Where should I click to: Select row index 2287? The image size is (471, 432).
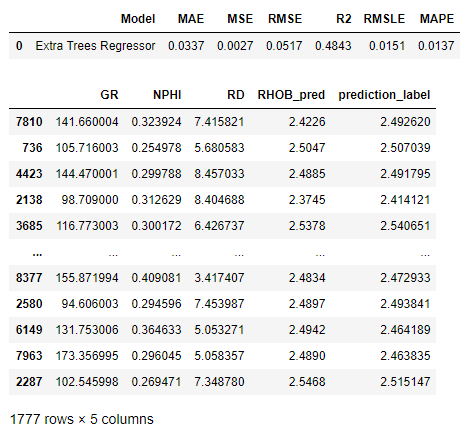pos(29,382)
